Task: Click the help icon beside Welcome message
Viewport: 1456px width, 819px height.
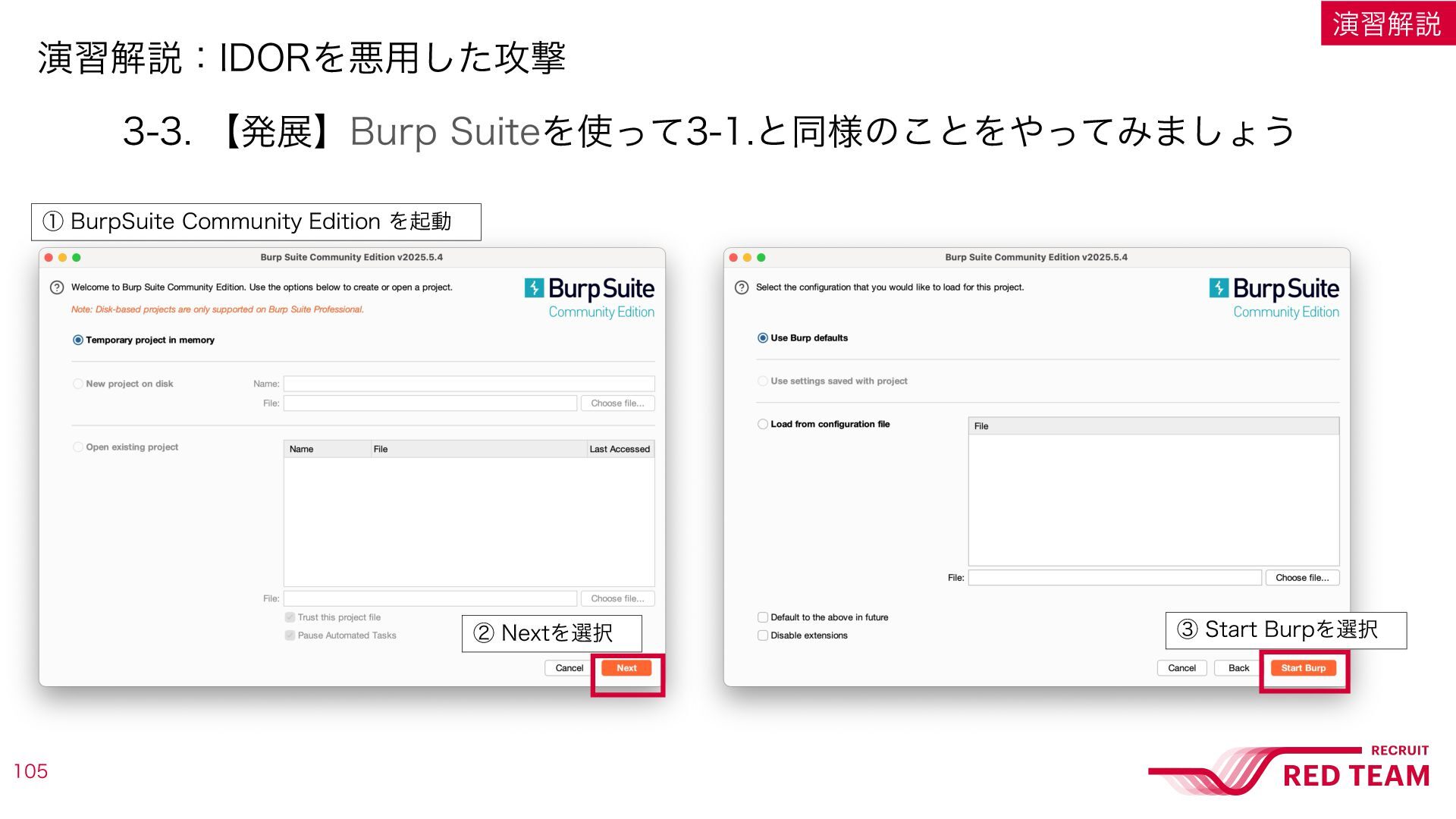Action: click(x=57, y=287)
